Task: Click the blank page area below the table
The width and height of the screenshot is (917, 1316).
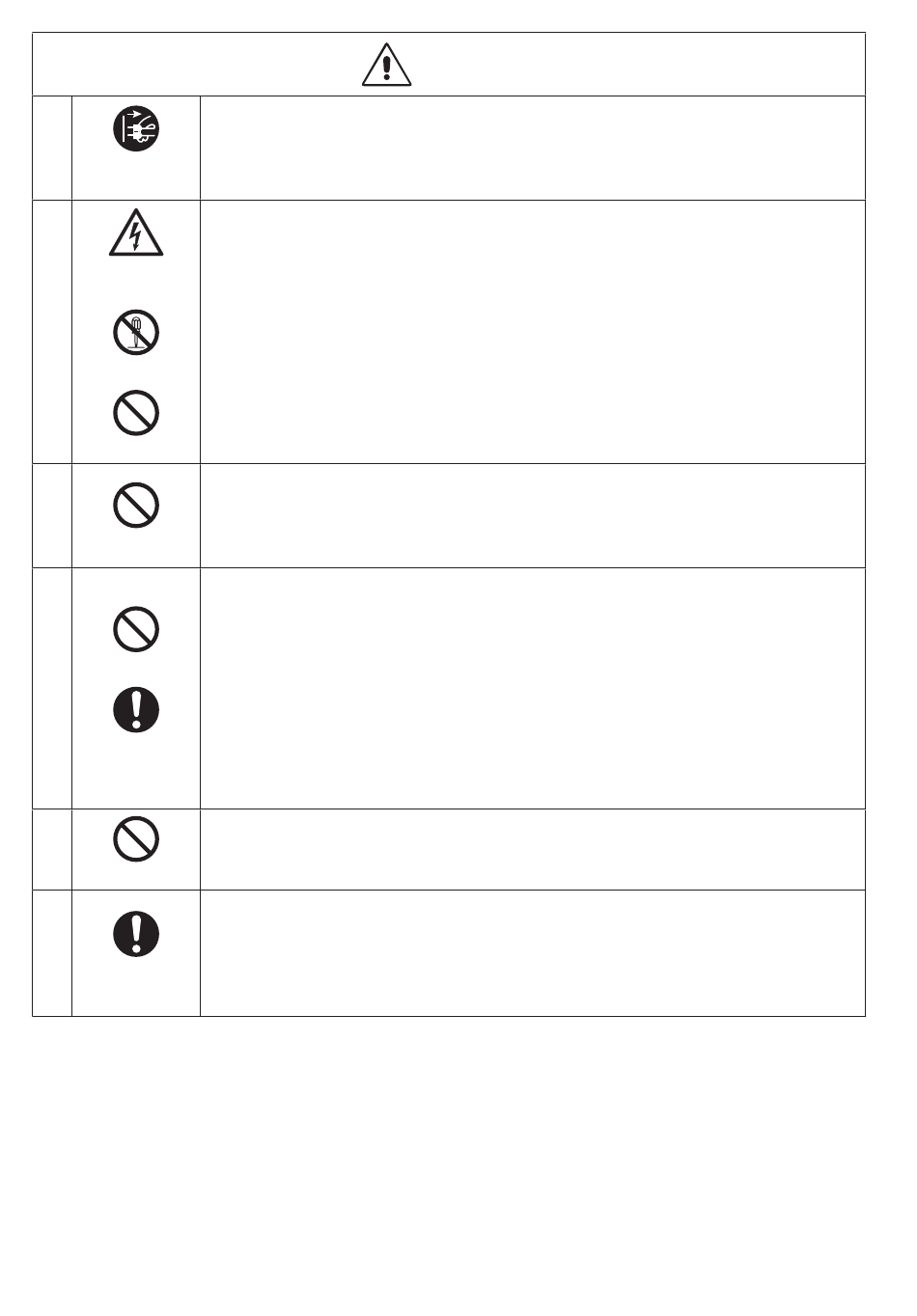Action: click(458, 1158)
